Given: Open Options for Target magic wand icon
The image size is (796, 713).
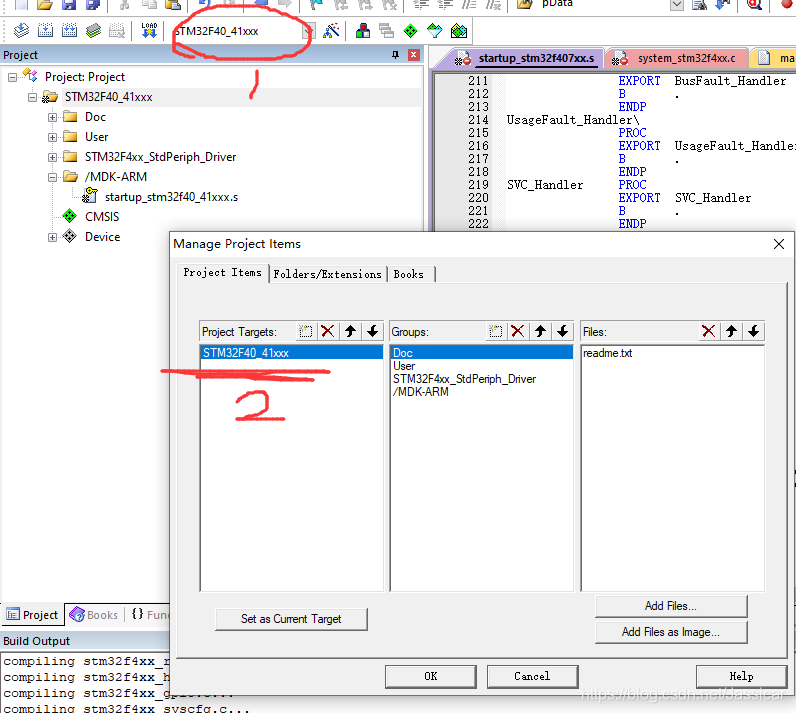Looking at the screenshot, I should pyautogui.click(x=331, y=31).
